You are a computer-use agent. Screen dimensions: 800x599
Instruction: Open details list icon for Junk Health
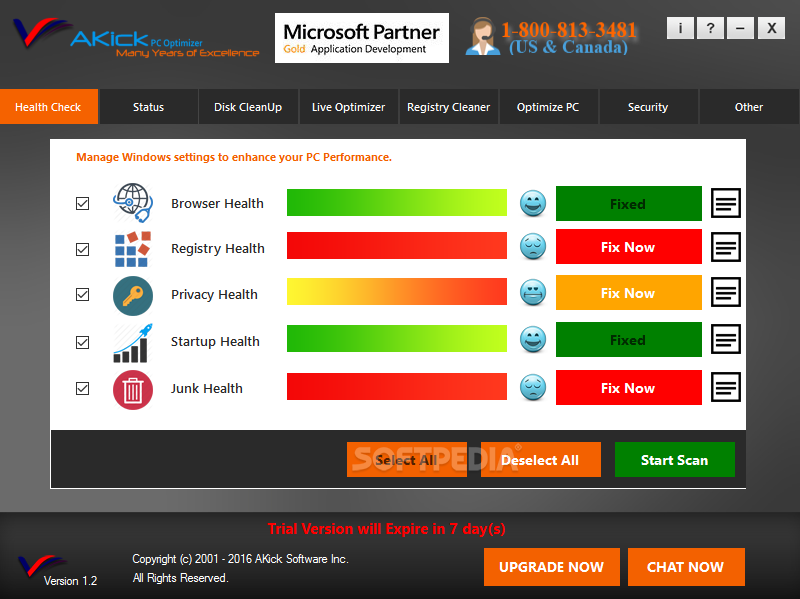(x=726, y=387)
